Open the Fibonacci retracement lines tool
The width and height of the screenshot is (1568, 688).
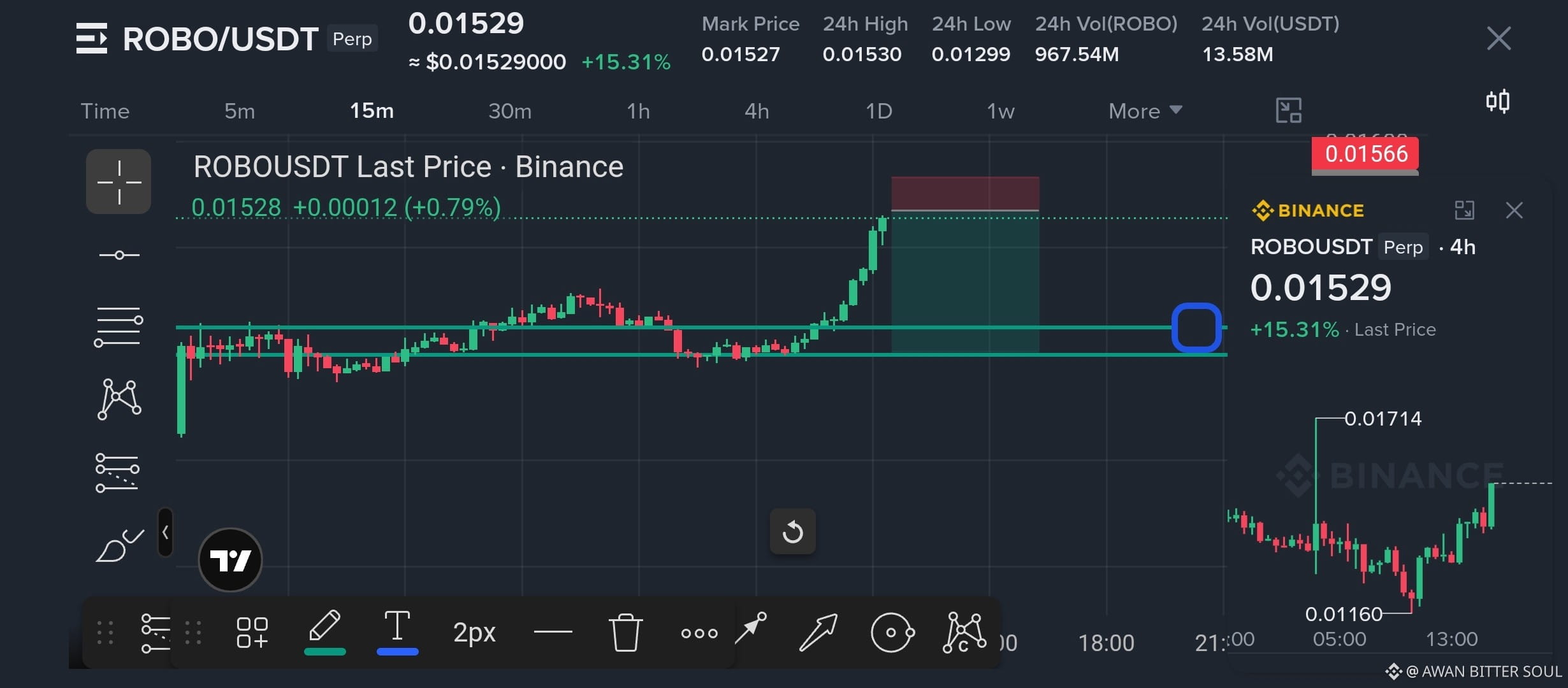119,327
